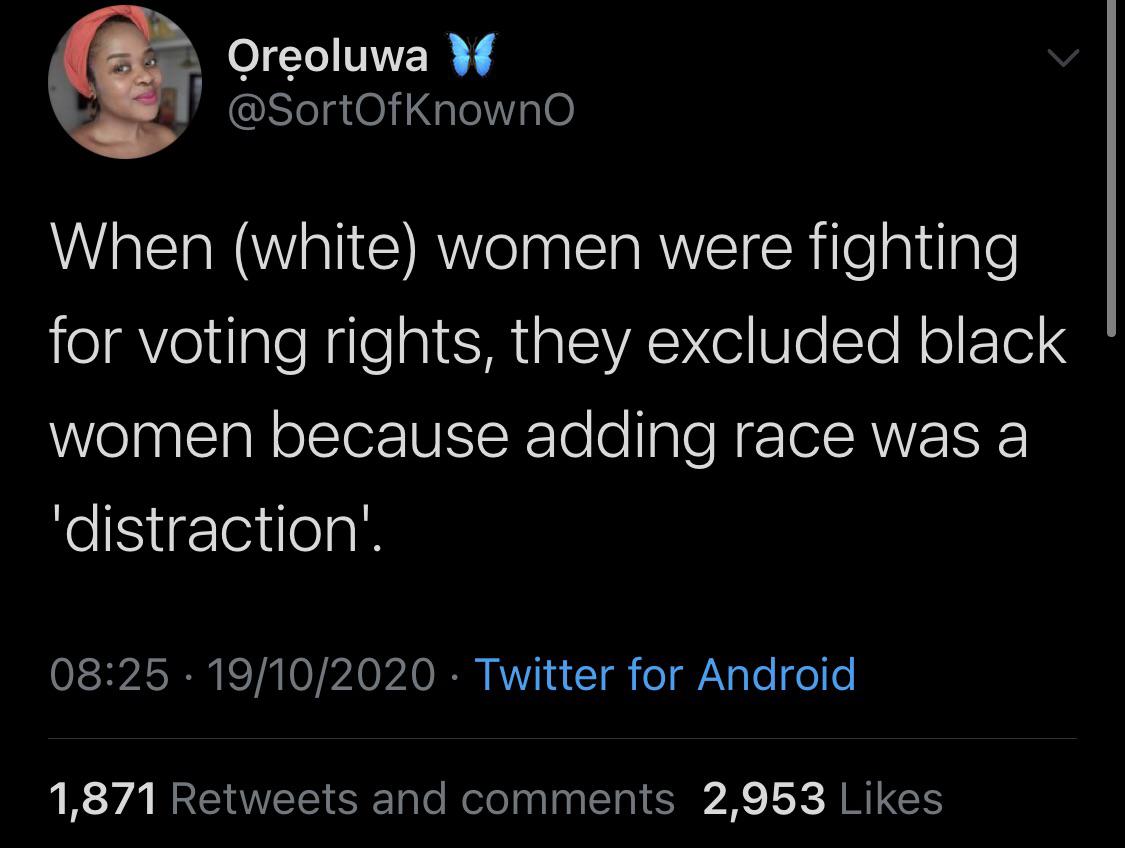Screen dimensions: 1125x848
Task: View the 1,871 retweets count
Action: (x=103, y=798)
